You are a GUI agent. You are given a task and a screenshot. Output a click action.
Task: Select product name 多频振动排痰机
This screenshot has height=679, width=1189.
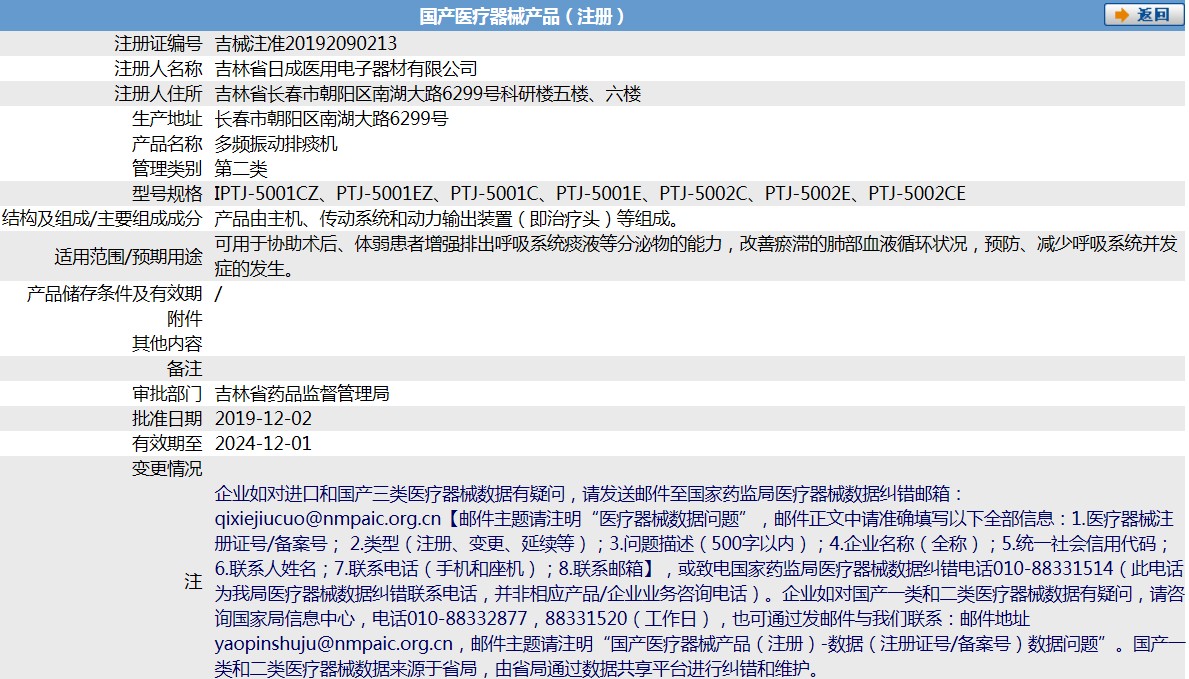click(x=276, y=144)
